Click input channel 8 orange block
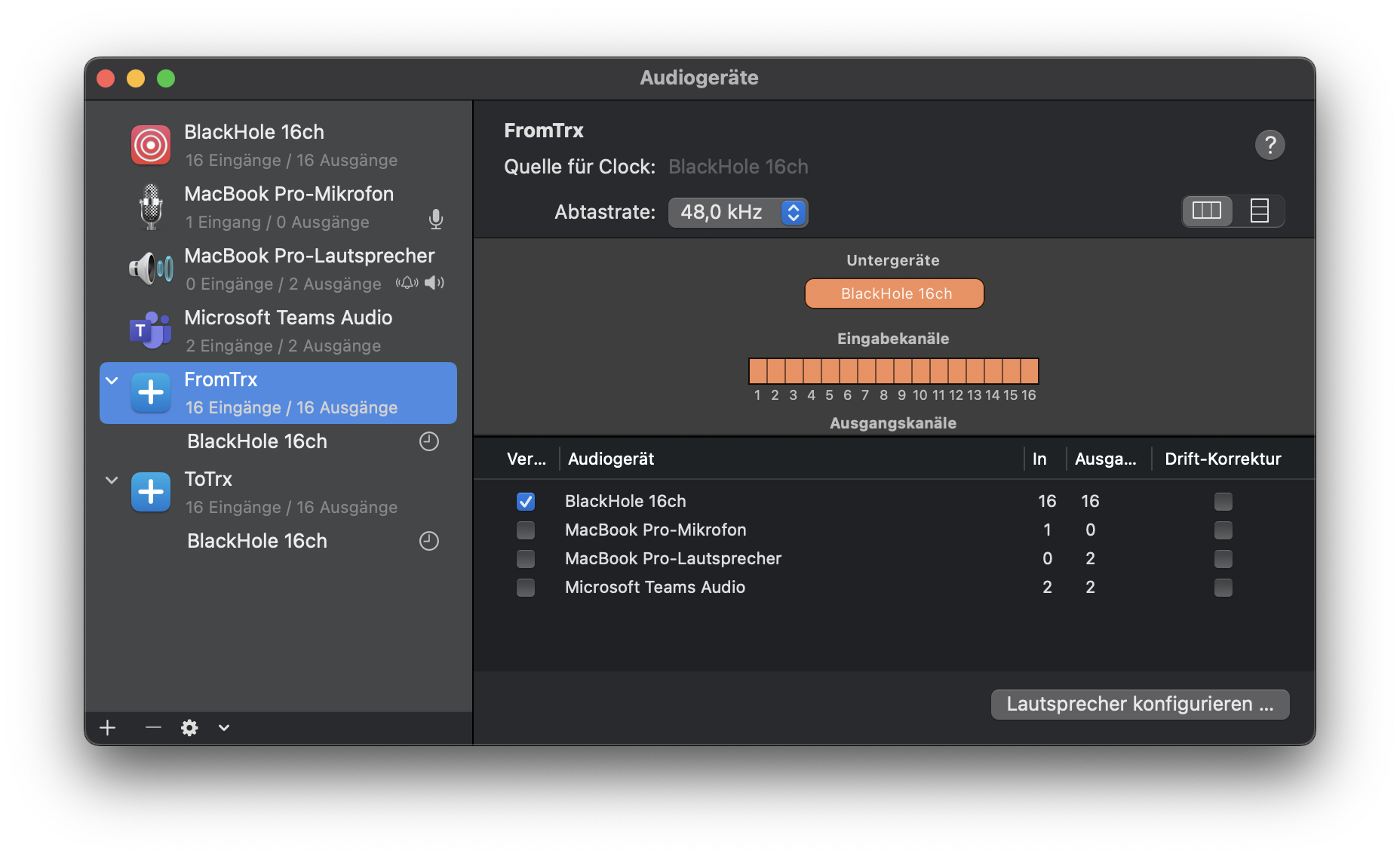Screen dimensions: 1400x857 tap(884, 372)
